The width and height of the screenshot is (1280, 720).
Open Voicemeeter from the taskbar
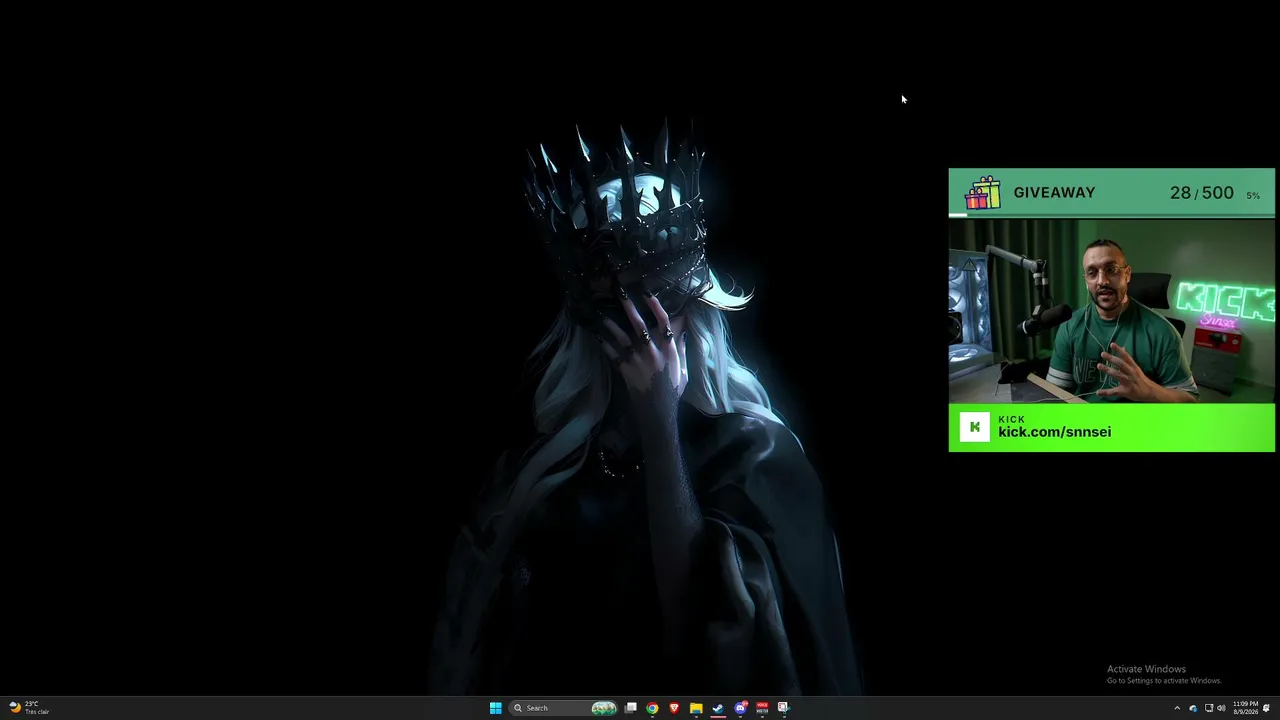point(762,708)
